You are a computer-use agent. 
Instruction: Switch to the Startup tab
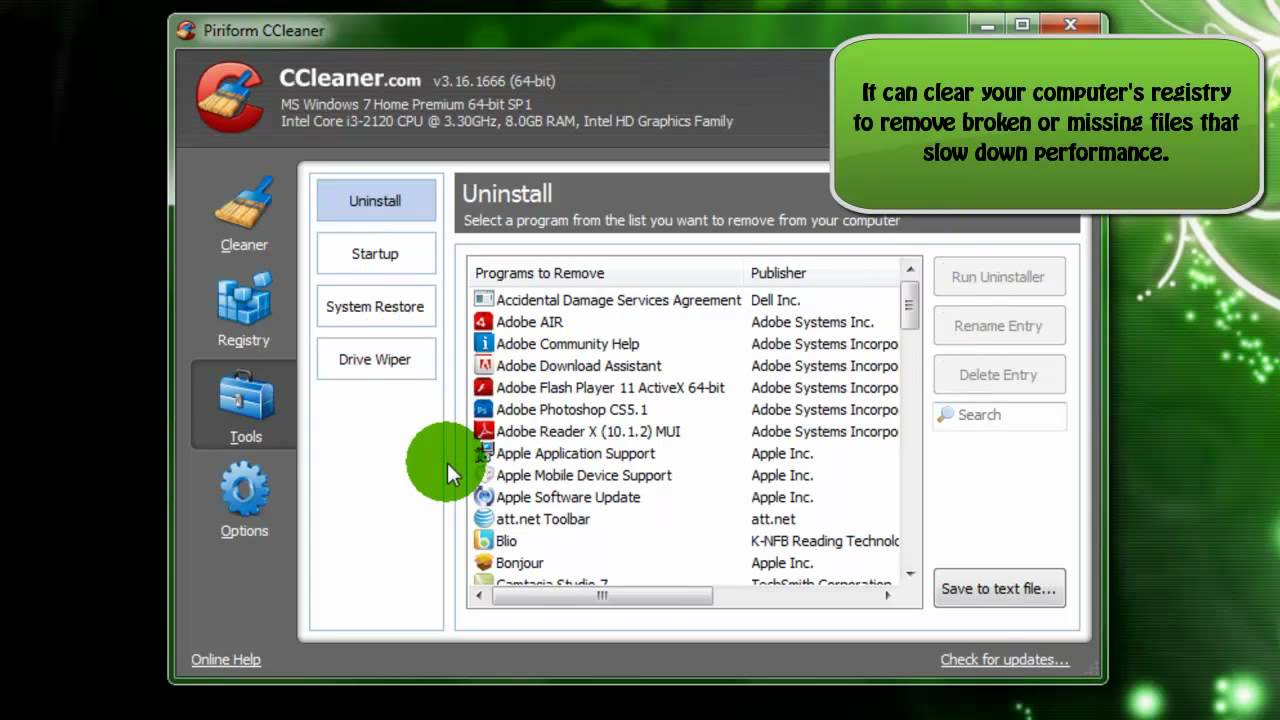click(x=376, y=253)
